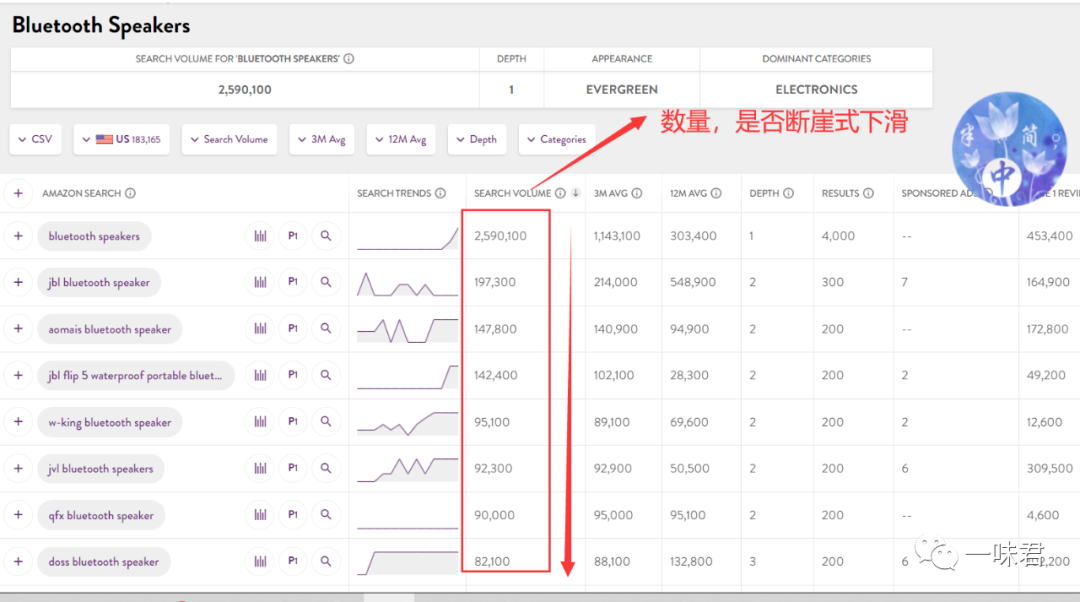Viewport: 1080px width, 602px height.
Task: Open bar chart icon for jvl bluetooth speakers
Action: pos(260,468)
